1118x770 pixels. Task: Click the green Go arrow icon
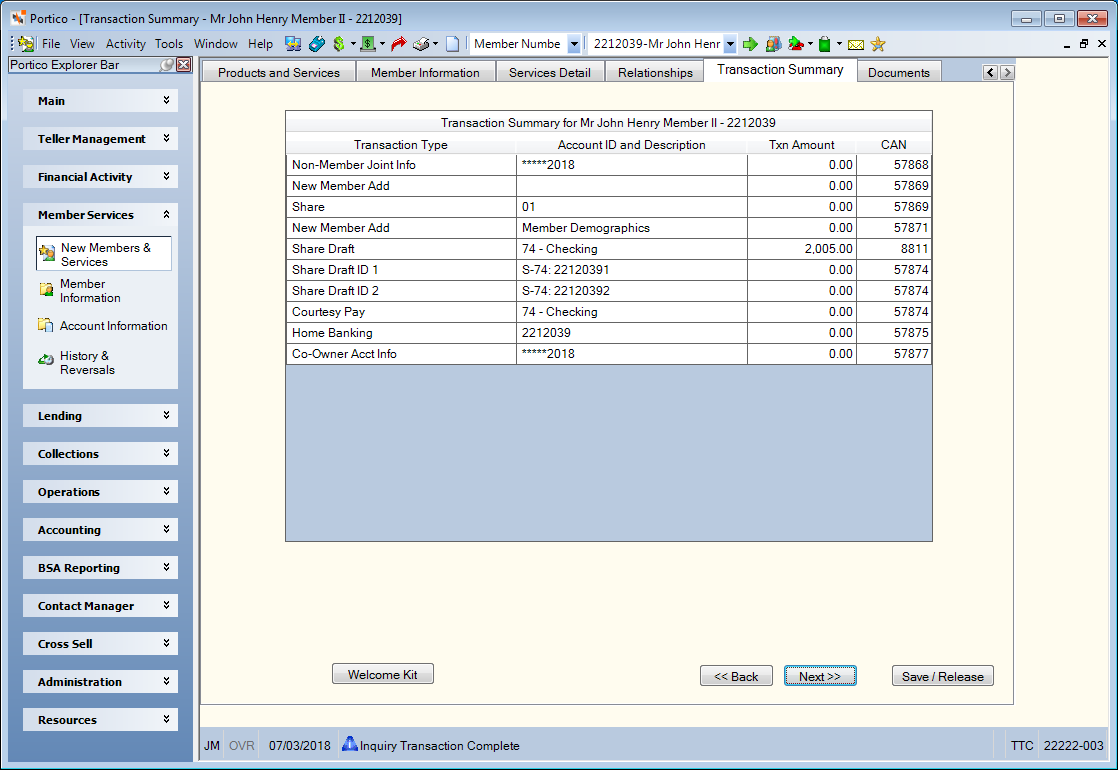coord(750,44)
